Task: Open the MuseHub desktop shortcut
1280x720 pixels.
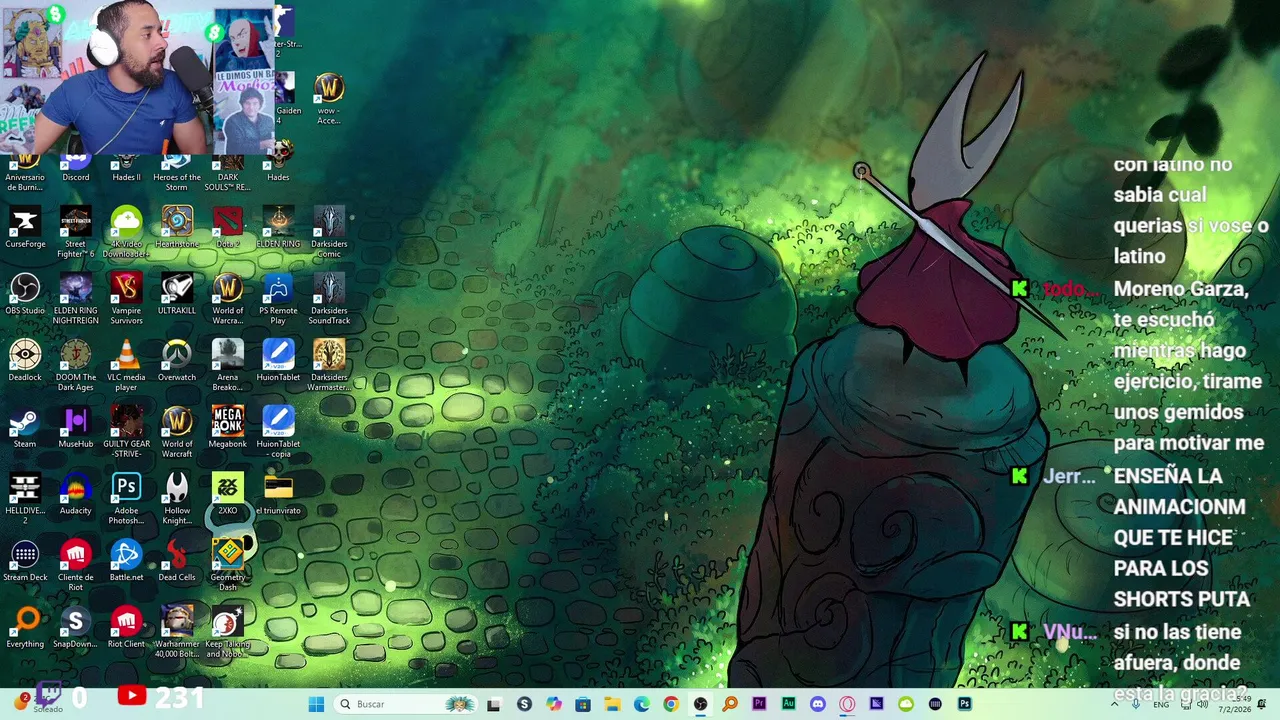Action: pos(76,428)
